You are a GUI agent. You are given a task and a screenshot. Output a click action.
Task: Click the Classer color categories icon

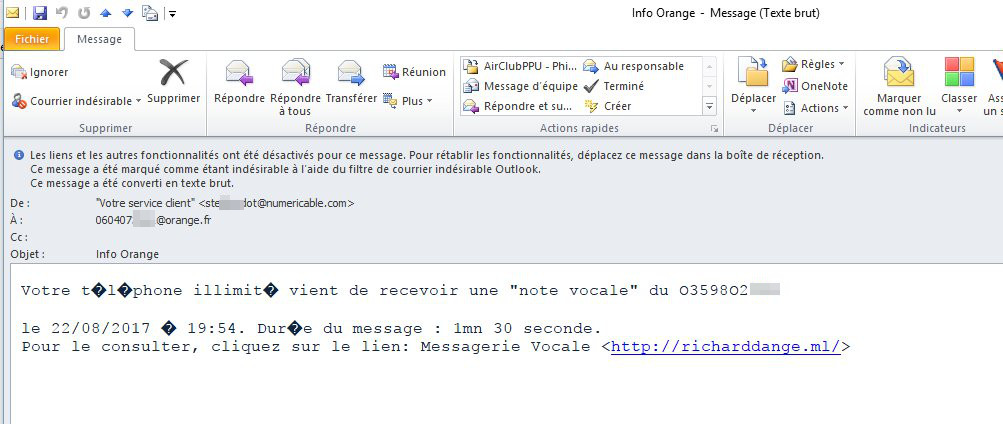(959, 72)
